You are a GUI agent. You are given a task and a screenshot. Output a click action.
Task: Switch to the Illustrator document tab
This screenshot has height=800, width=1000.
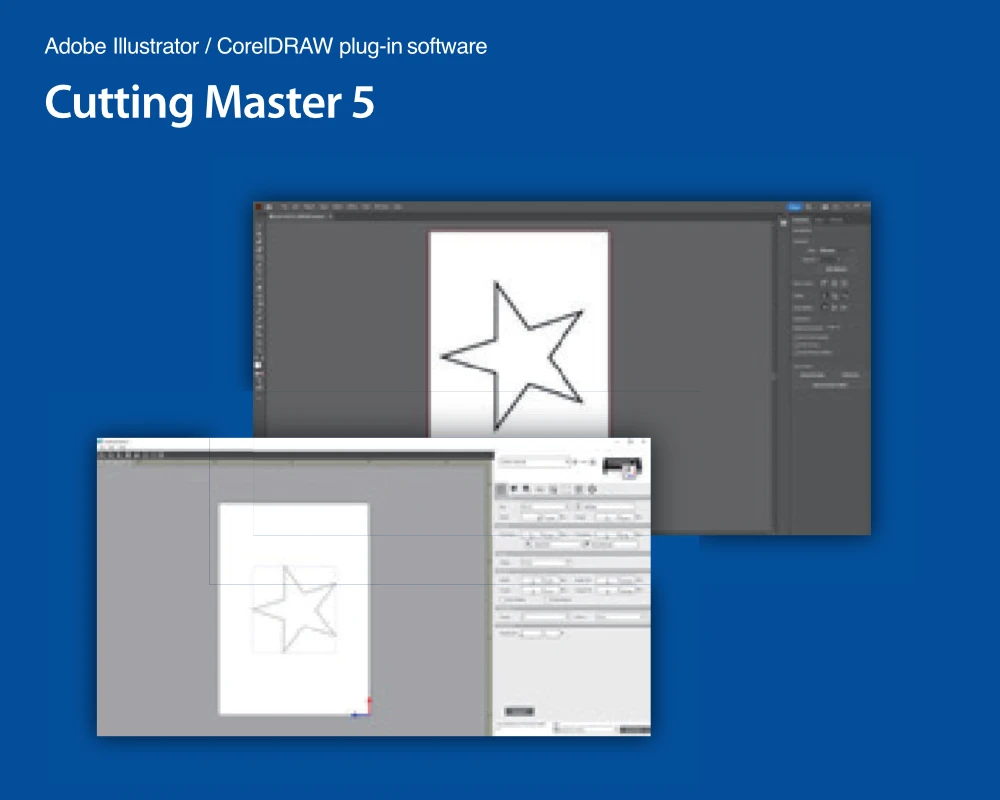(300, 216)
